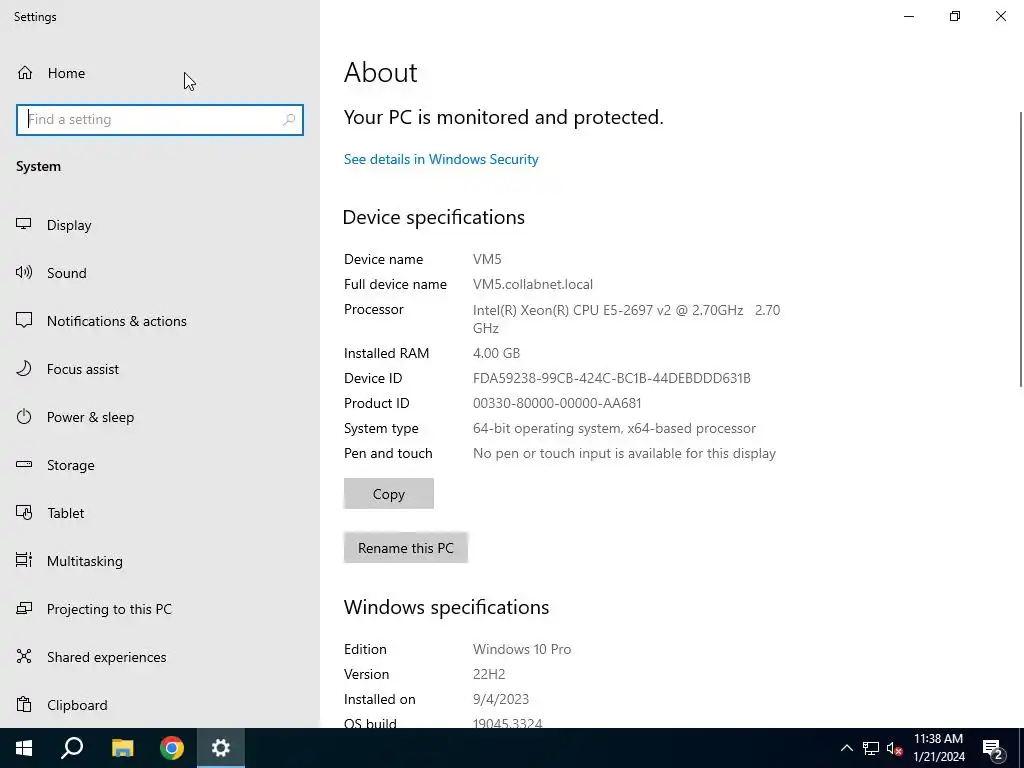This screenshot has width=1024, height=768.
Task: Open Focus assist moon icon
Action: (x=24, y=368)
